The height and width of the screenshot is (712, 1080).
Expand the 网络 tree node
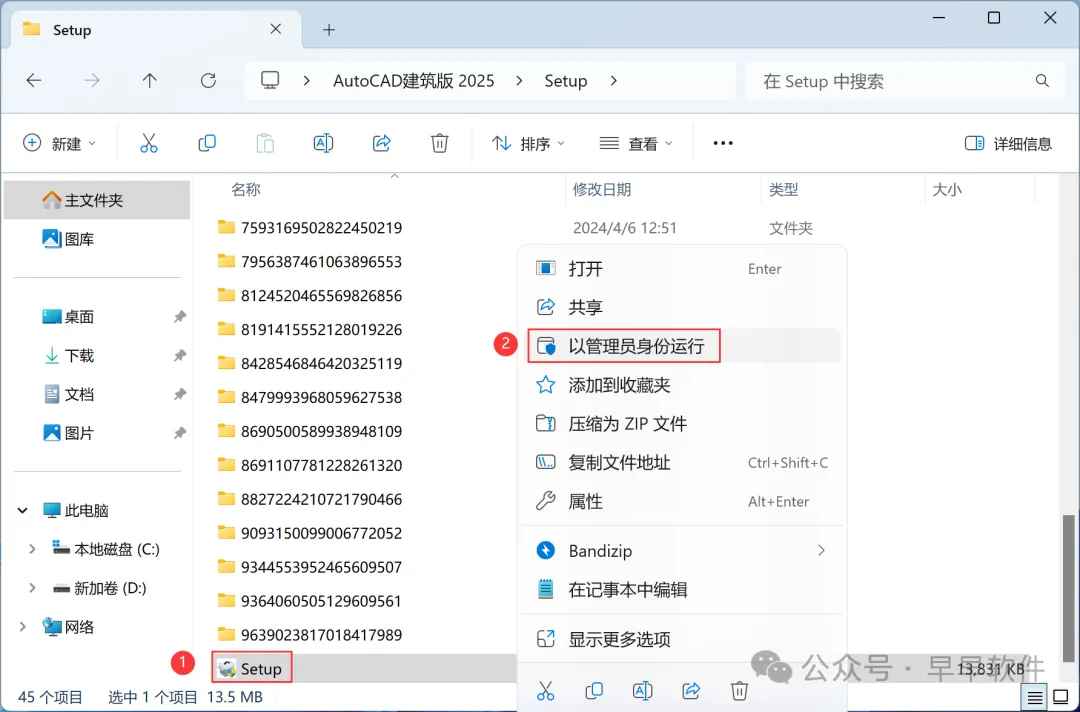(x=23, y=626)
